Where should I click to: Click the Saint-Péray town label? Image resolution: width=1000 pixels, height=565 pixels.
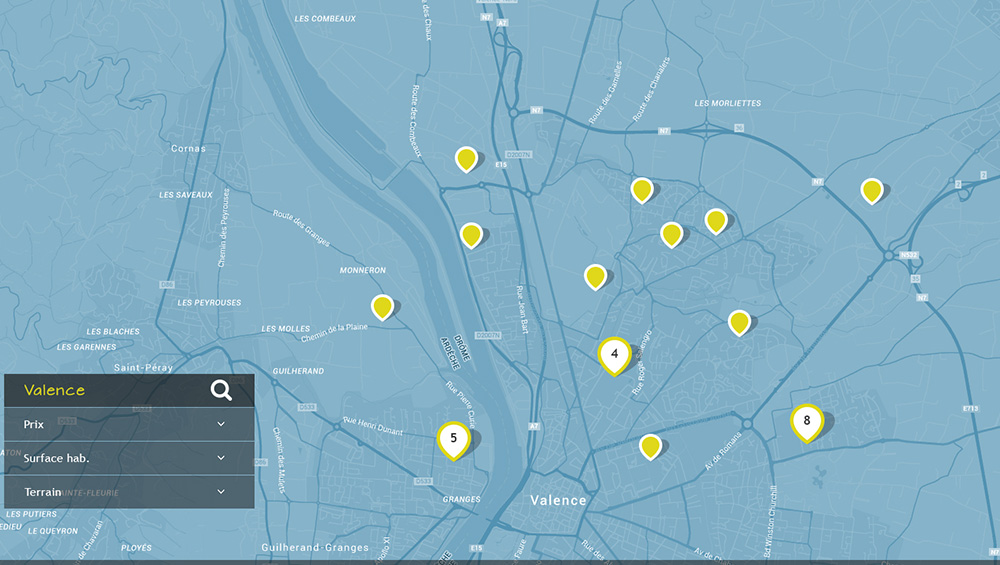click(143, 367)
